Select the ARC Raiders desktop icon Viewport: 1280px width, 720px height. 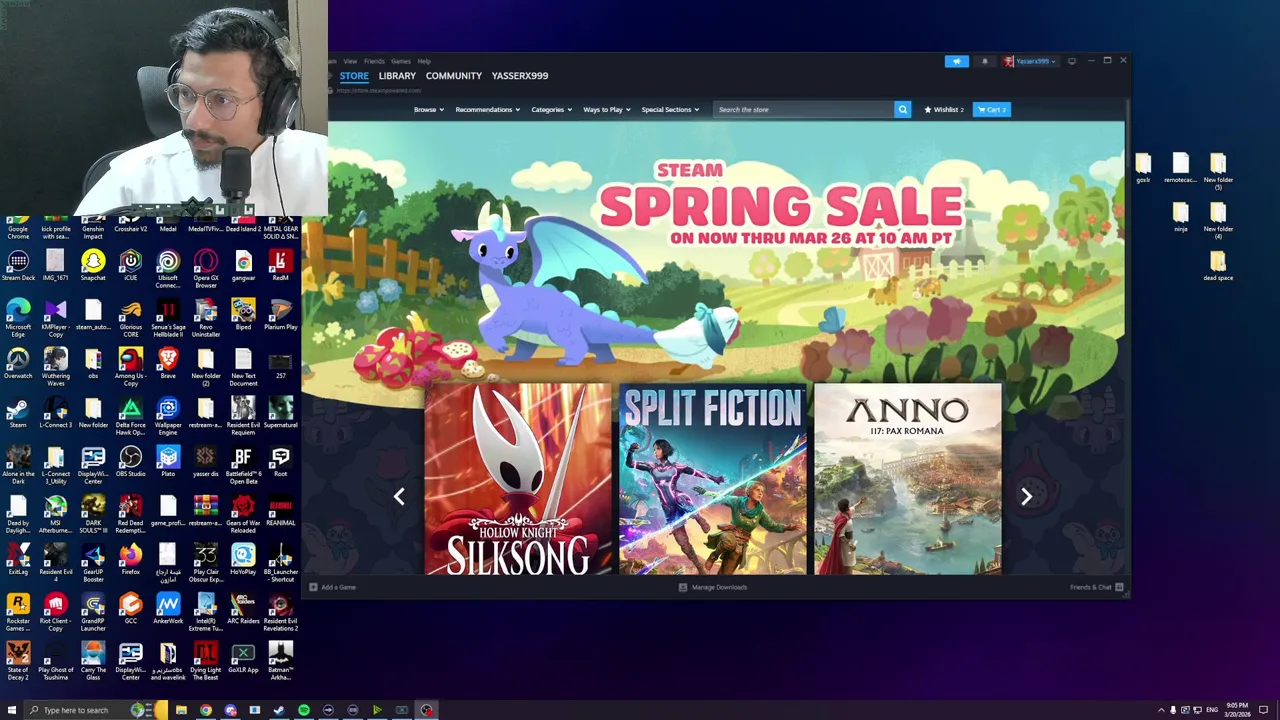coord(243,609)
